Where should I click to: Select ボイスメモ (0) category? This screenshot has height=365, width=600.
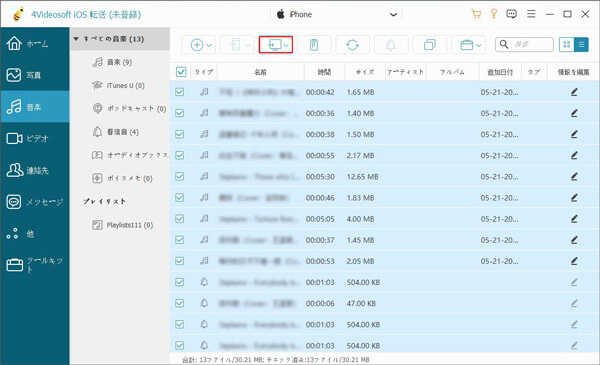pyautogui.click(x=122, y=178)
